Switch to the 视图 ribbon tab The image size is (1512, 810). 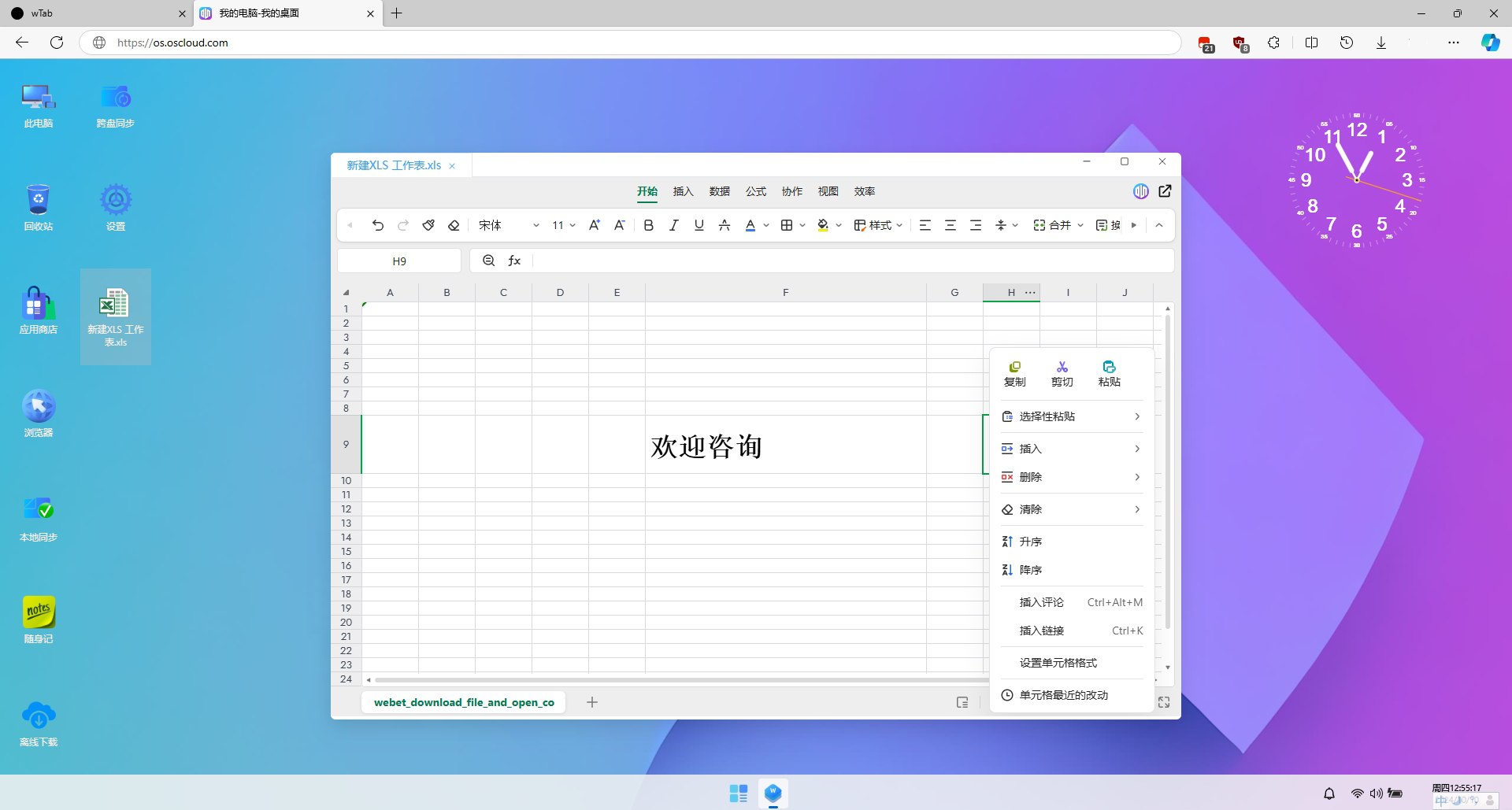[828, 191]
